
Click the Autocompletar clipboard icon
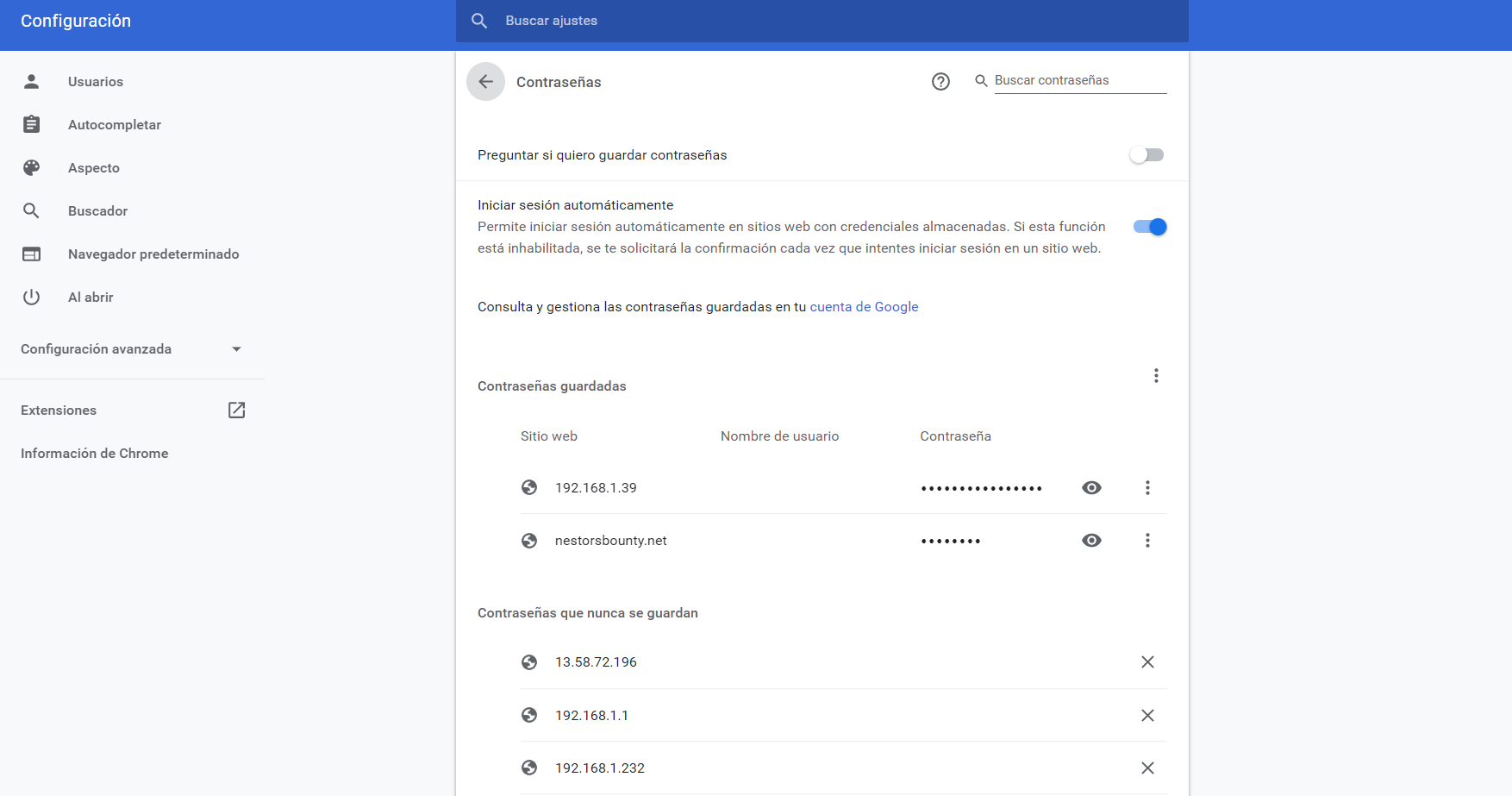(x=32, y=124)
